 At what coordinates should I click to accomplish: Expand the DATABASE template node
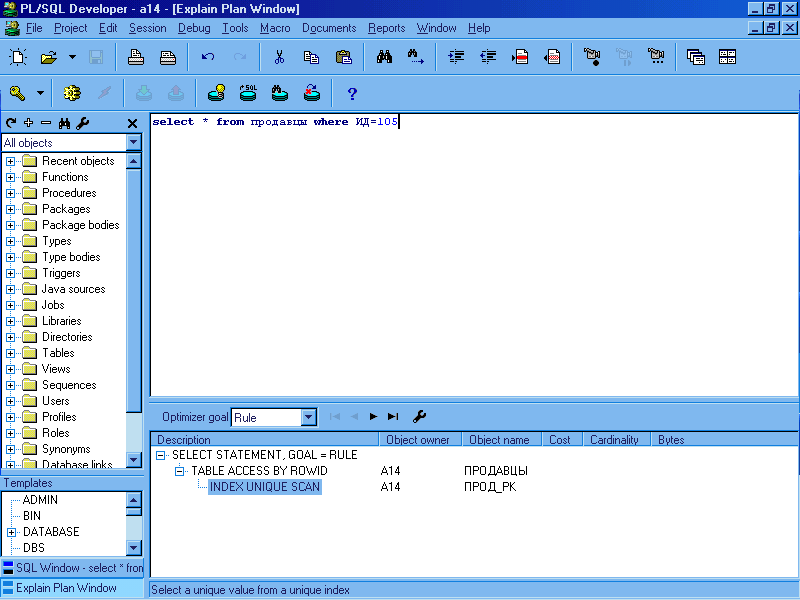coord(11,532)
